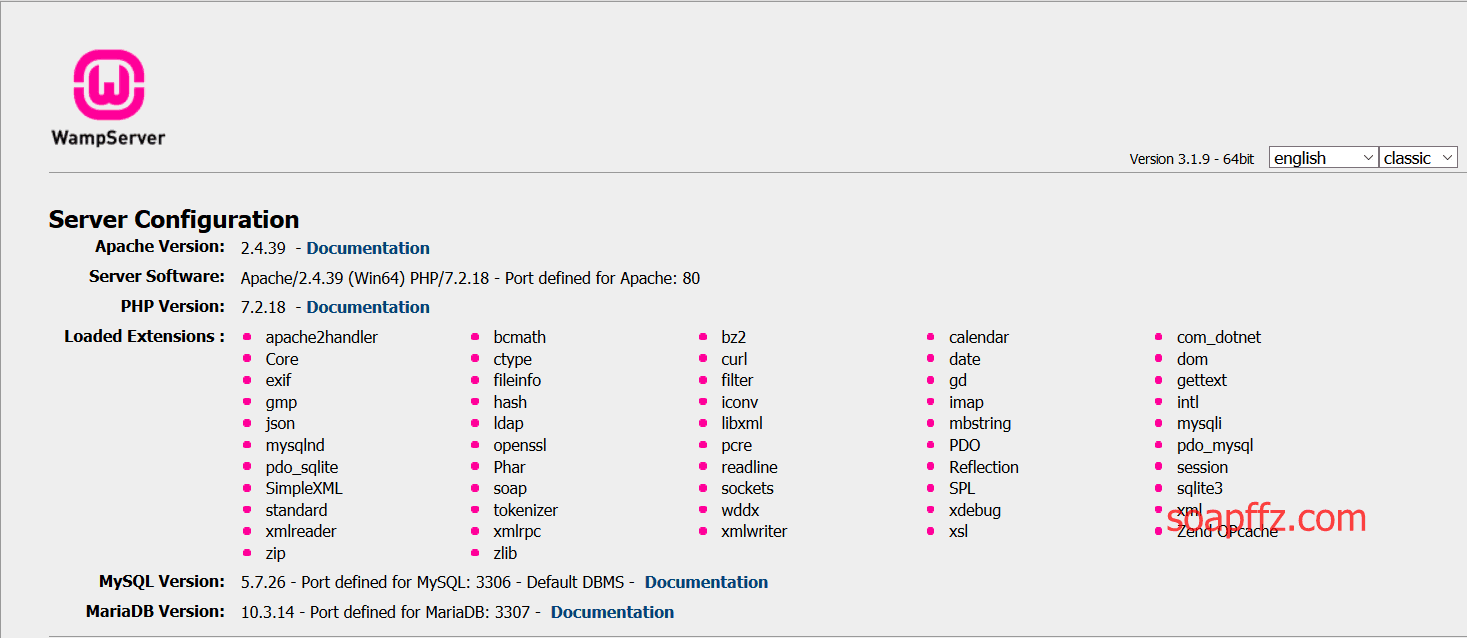Viewport: 1467px width, 638px height.
Task: Open MariaDB Version Documentation link
Action: [612, 612]
